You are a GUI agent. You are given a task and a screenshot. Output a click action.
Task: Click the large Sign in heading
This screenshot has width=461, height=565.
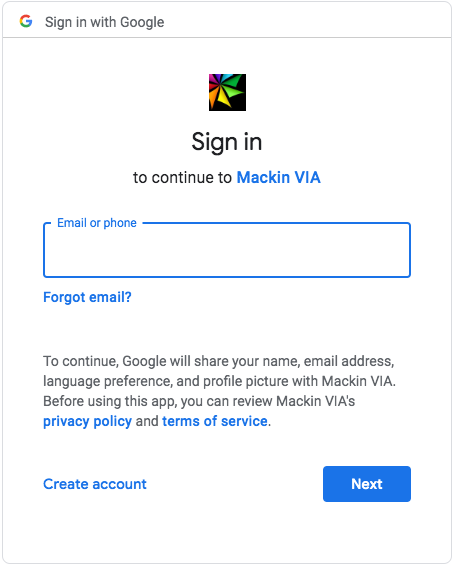(227, 142)
